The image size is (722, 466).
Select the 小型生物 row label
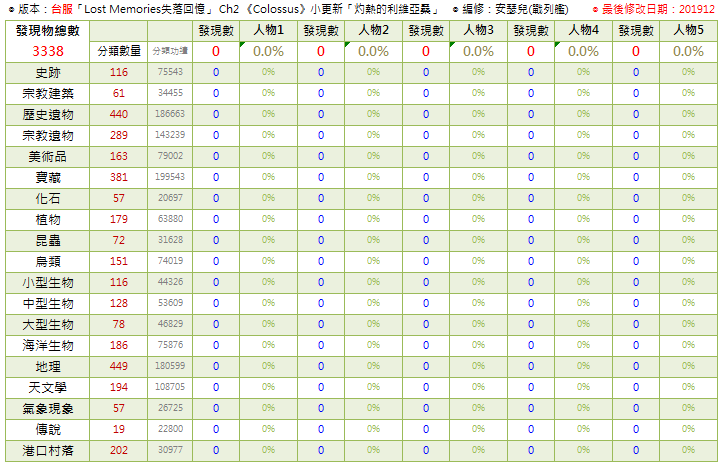point(47,283)
